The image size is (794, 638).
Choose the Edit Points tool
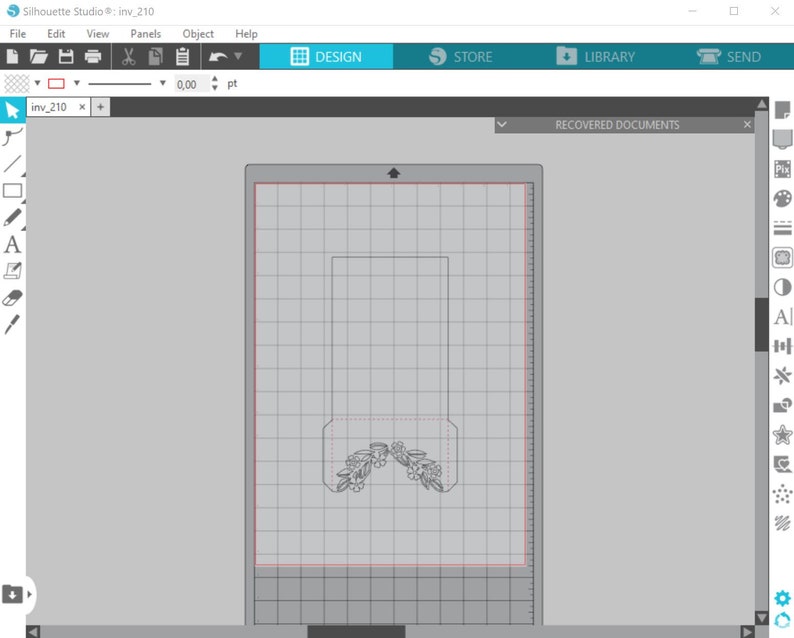pos(12,137)
